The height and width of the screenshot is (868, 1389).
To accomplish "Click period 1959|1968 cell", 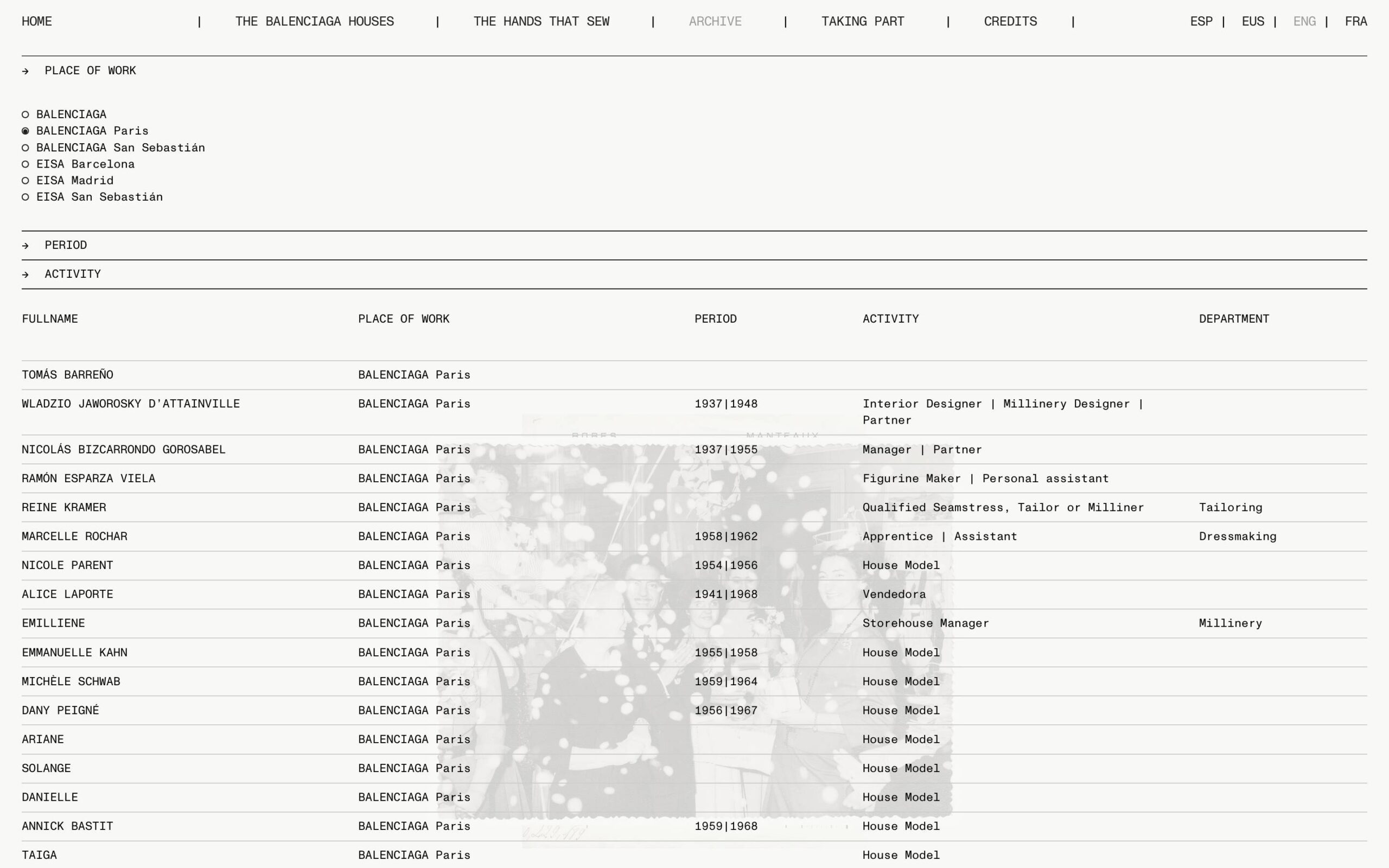I will [726, 827].
